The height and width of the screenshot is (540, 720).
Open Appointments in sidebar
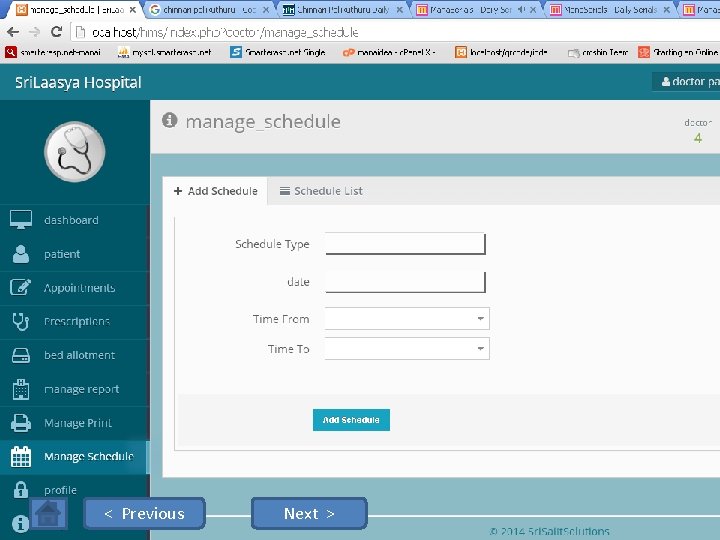click(74, 288)
